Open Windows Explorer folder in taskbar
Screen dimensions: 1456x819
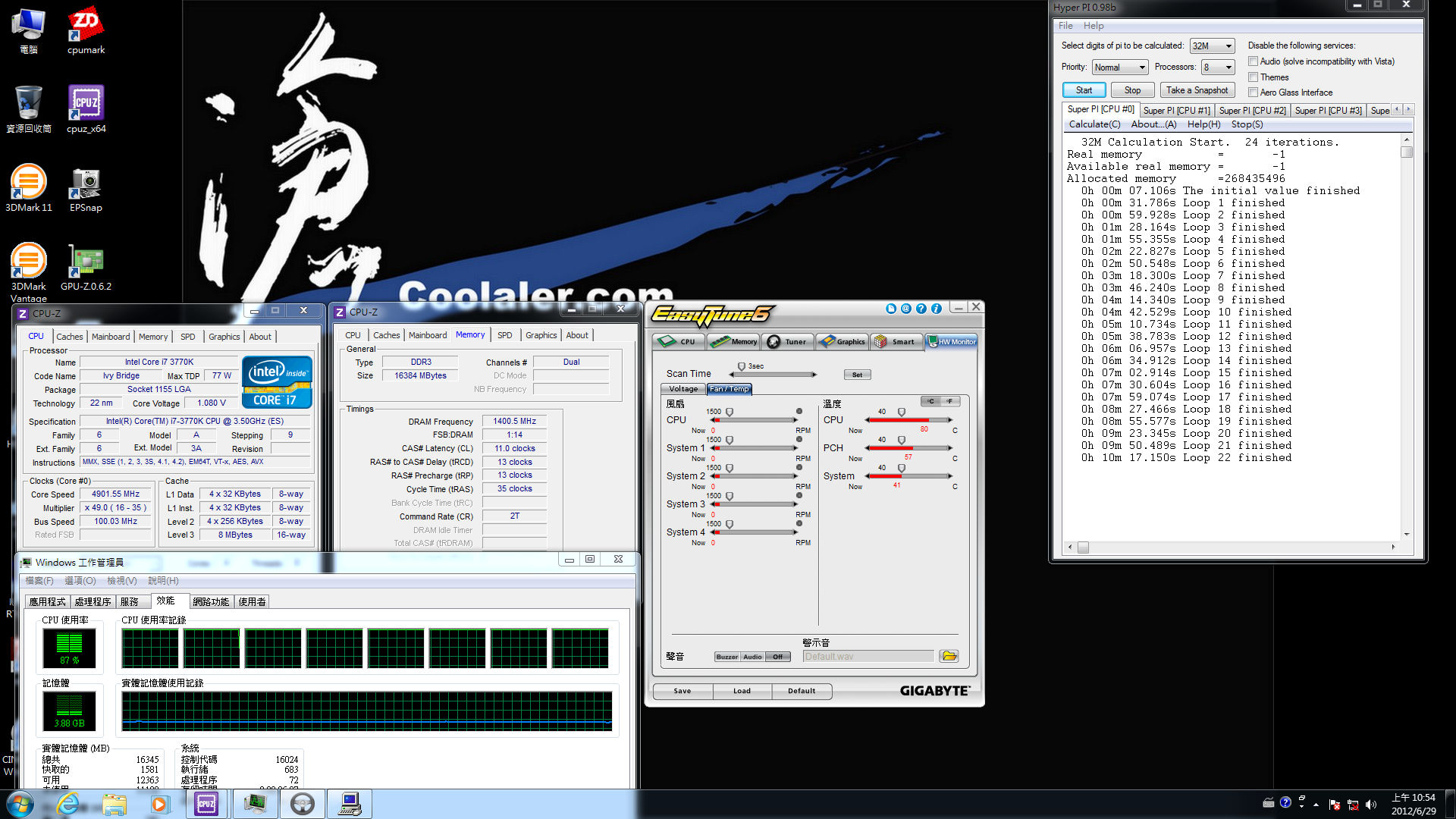115,804
